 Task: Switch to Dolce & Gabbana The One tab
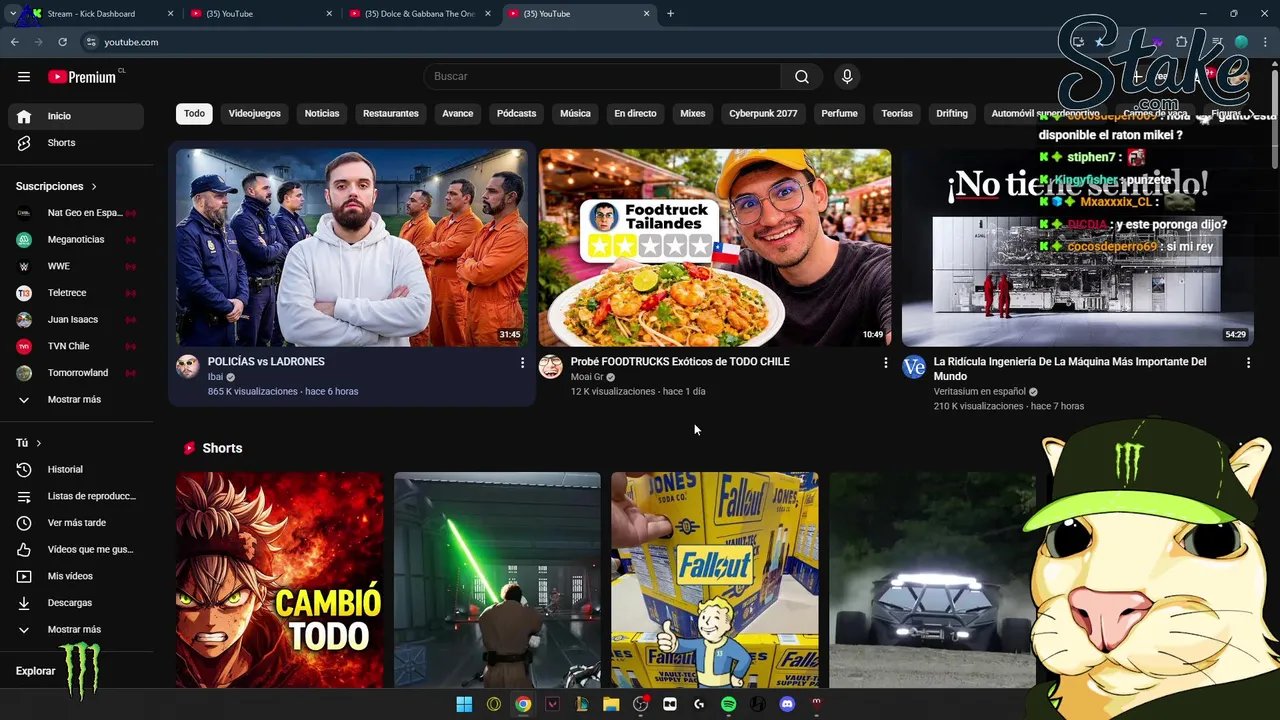coord(420,14)
